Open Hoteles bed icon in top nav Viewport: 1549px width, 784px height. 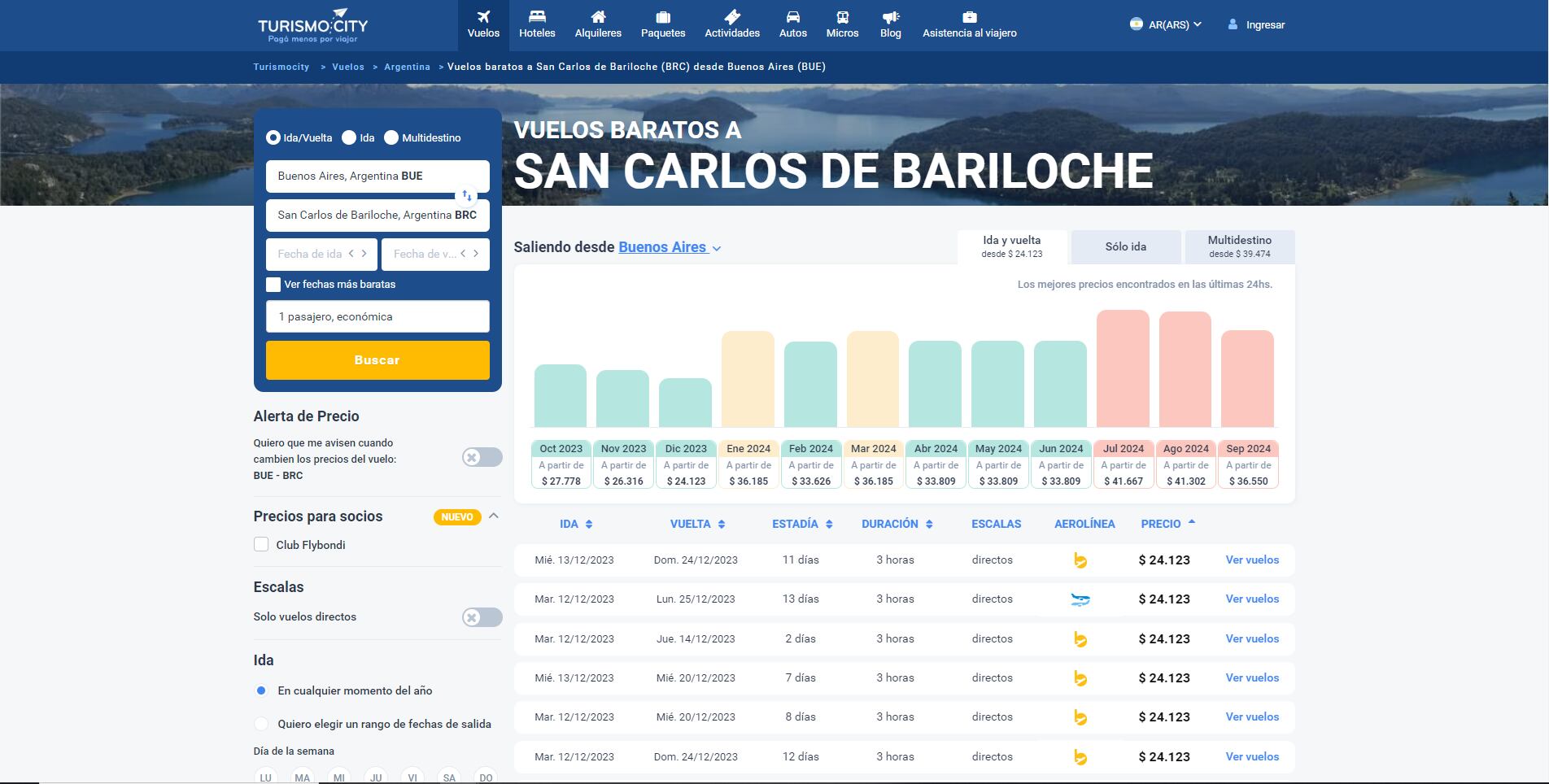(x=537, y=16)
